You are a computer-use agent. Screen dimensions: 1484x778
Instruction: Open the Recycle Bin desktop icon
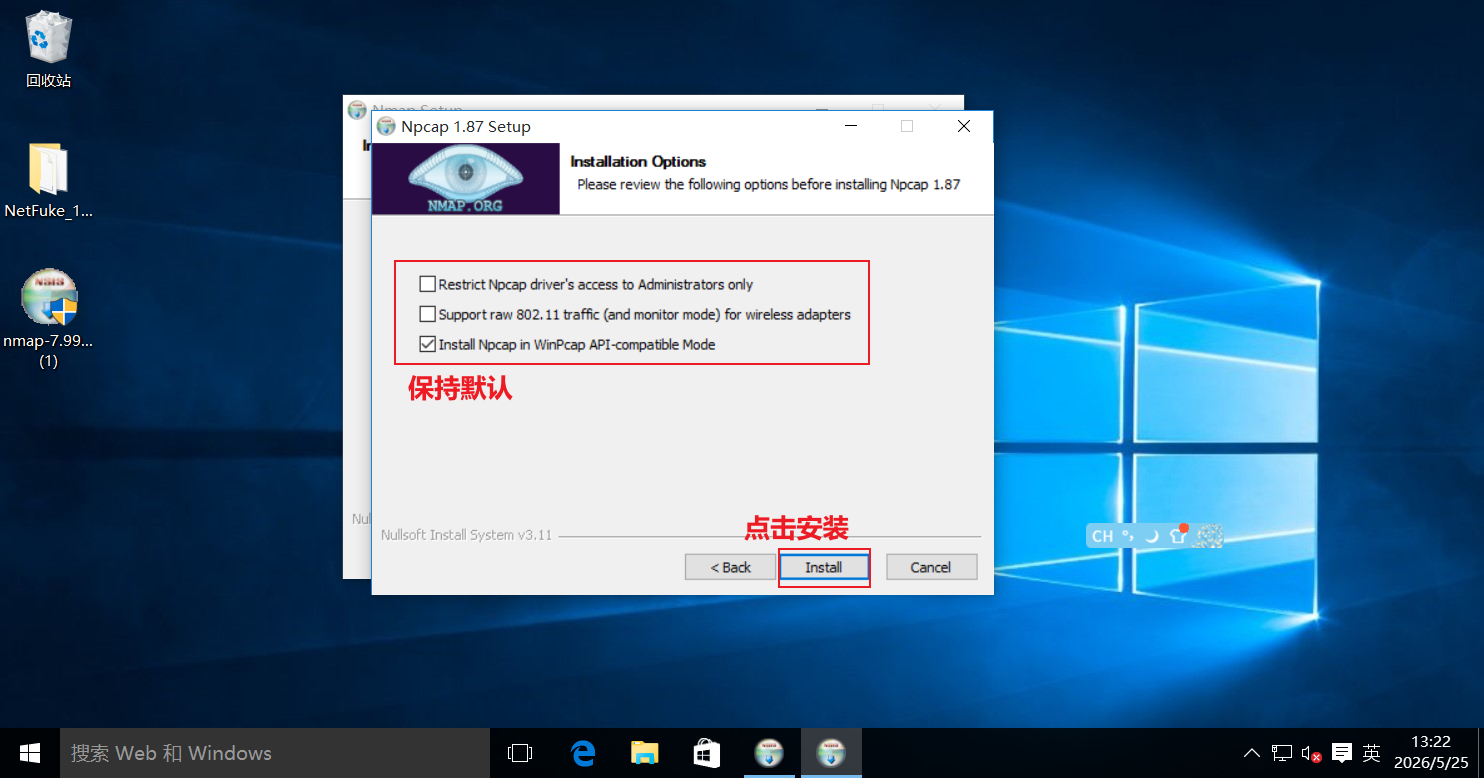(x=48, y=48)
